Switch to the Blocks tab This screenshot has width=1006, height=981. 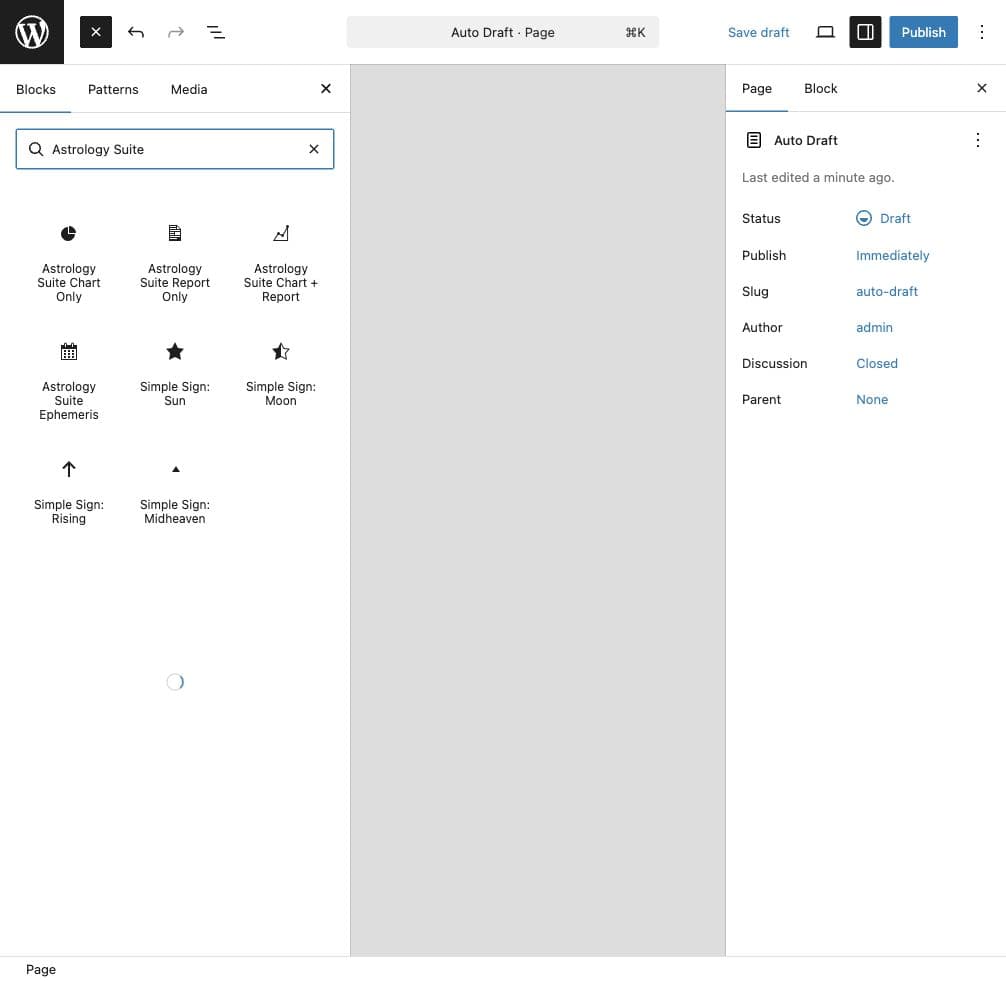(x=36, y=89)
